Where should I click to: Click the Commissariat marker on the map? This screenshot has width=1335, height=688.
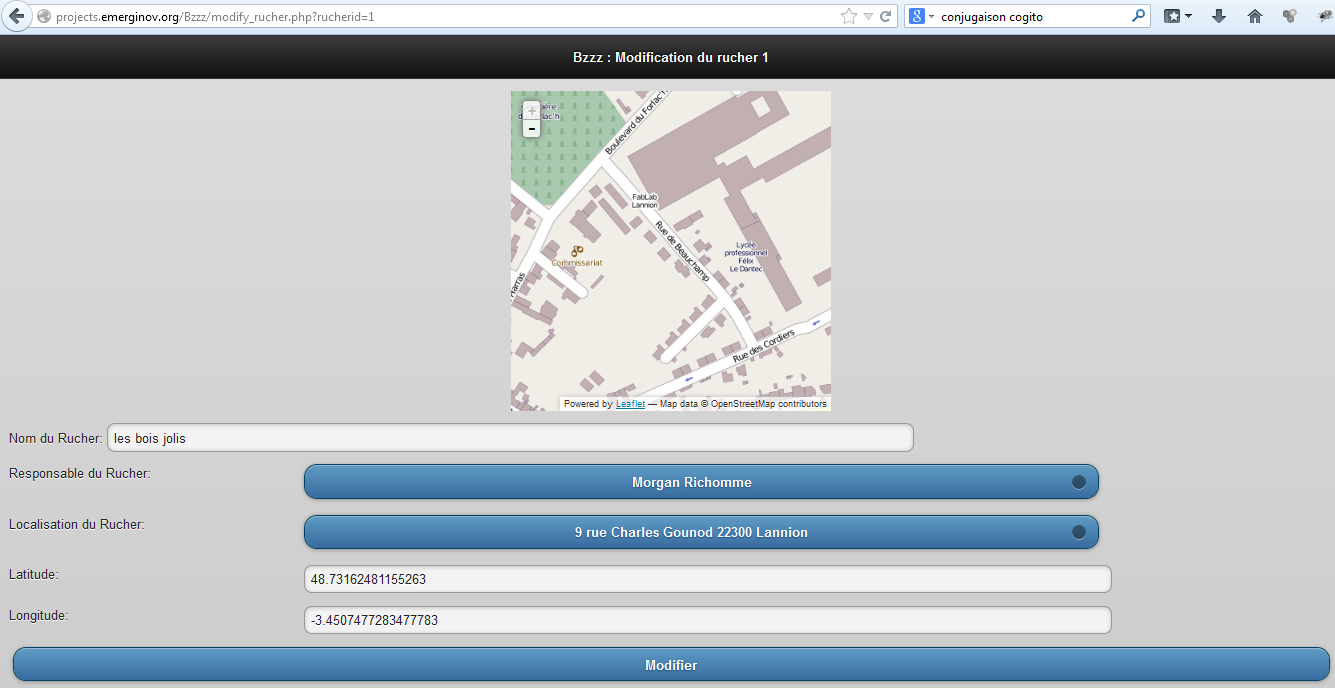[577, 251]
